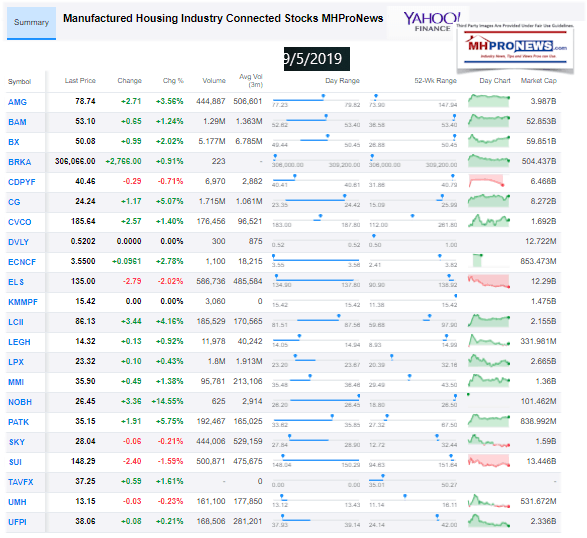587x538 pixels.
Task: View the MMI stock page
Action: (16, 382)
